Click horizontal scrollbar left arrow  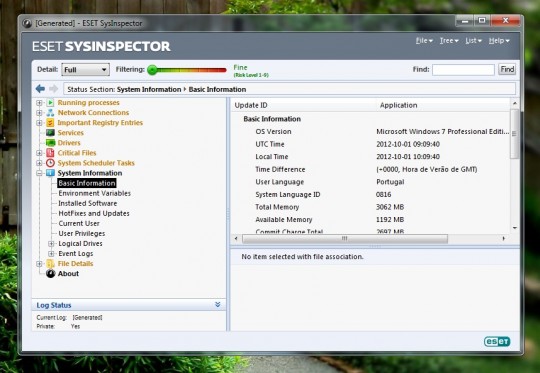(x=236, y=238)
